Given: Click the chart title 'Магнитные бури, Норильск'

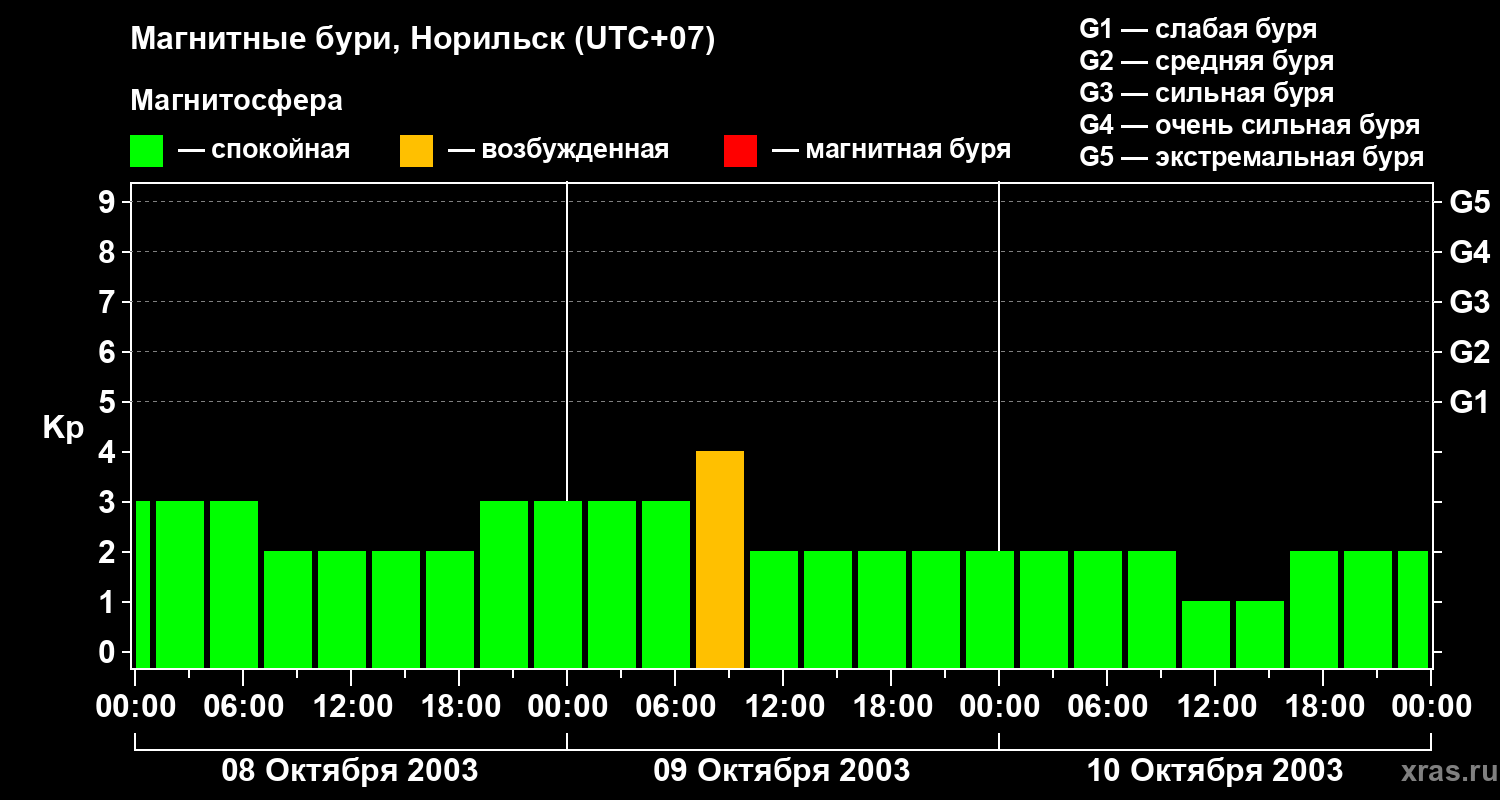Looking at the screenshot, I should point(423,40).
